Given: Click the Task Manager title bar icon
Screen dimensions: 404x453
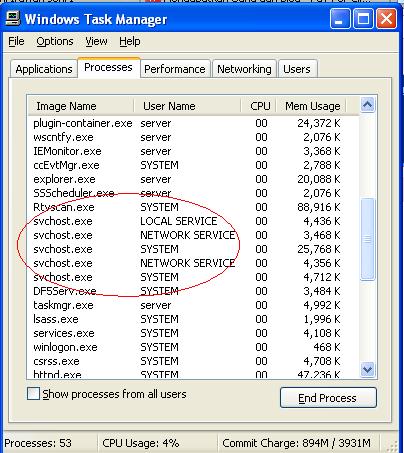Looking at the screenshot, I should click(x=13, y=19).
